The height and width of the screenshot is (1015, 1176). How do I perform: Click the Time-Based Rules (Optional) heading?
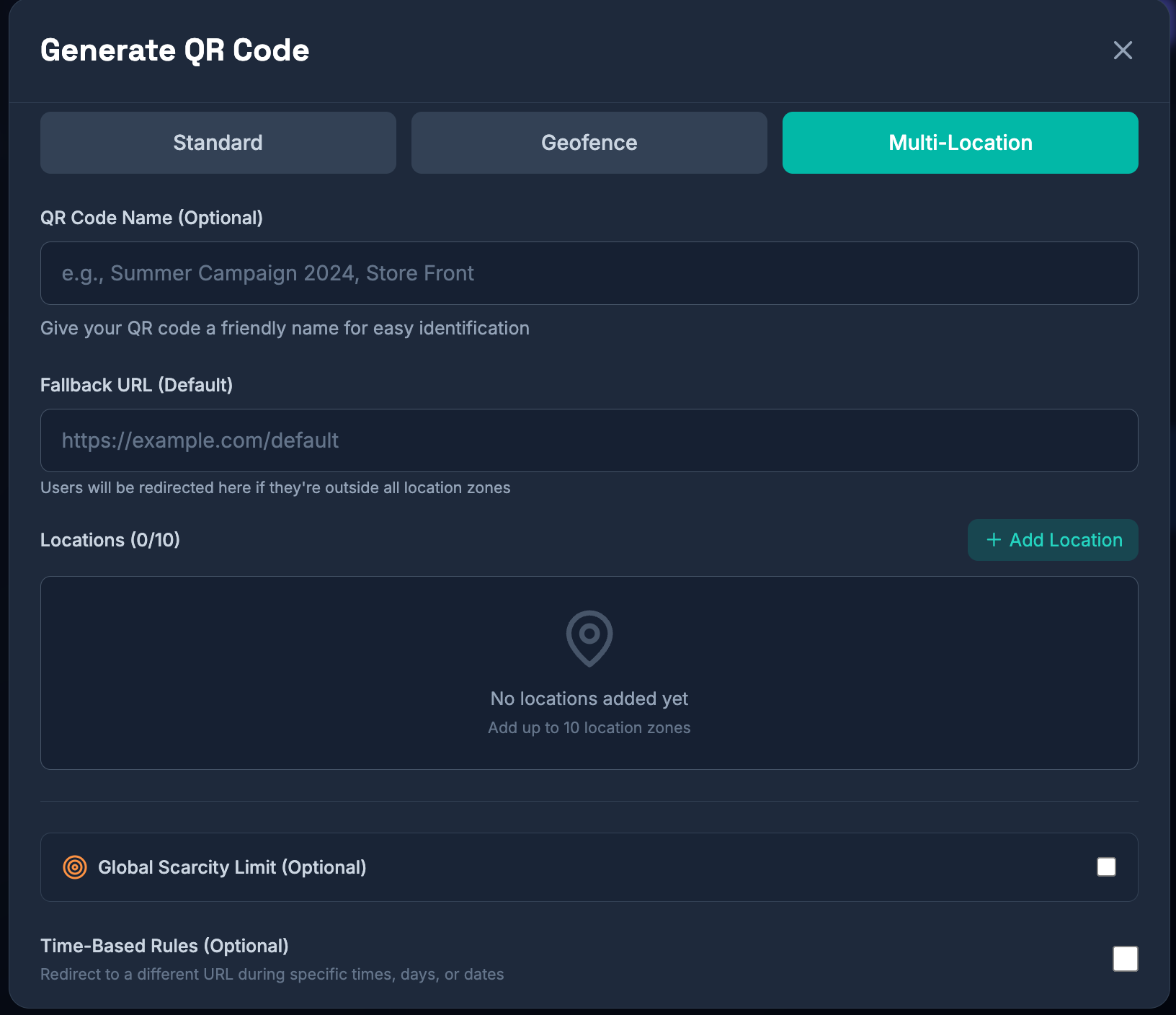coord(164,946)
